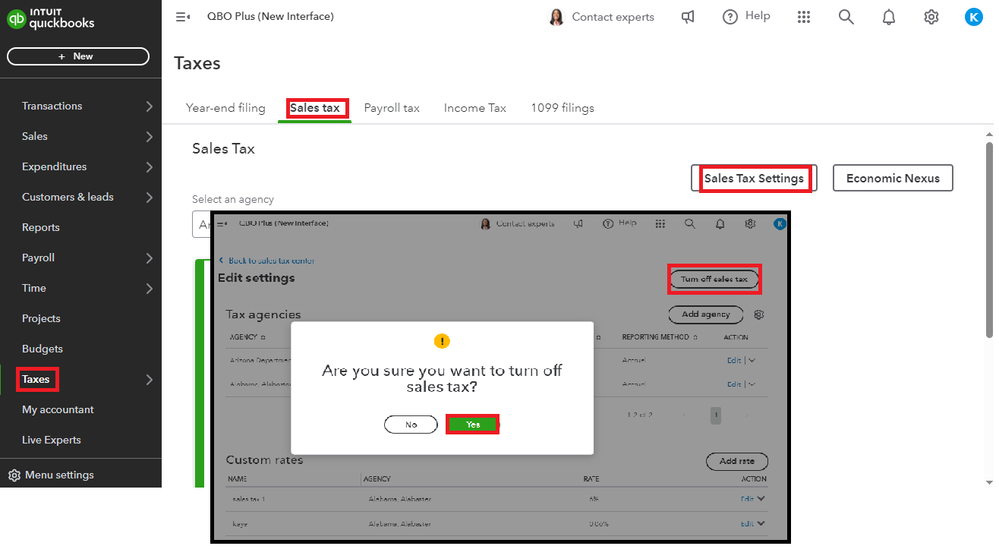Select Taxes in the sidebar
This screenshot has height=550, width=999.
36,379
